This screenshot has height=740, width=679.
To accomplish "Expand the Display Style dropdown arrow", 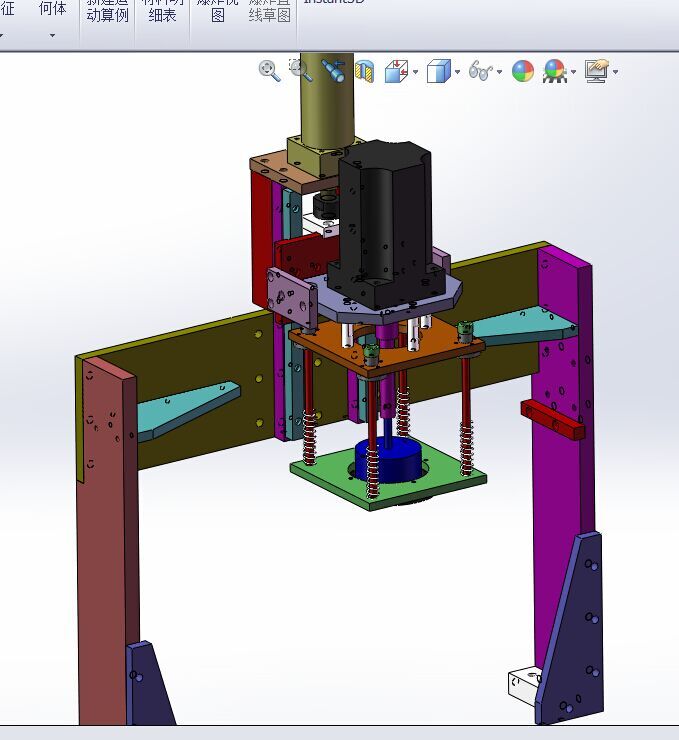I will pyautogui.click(x=457, y=72).
